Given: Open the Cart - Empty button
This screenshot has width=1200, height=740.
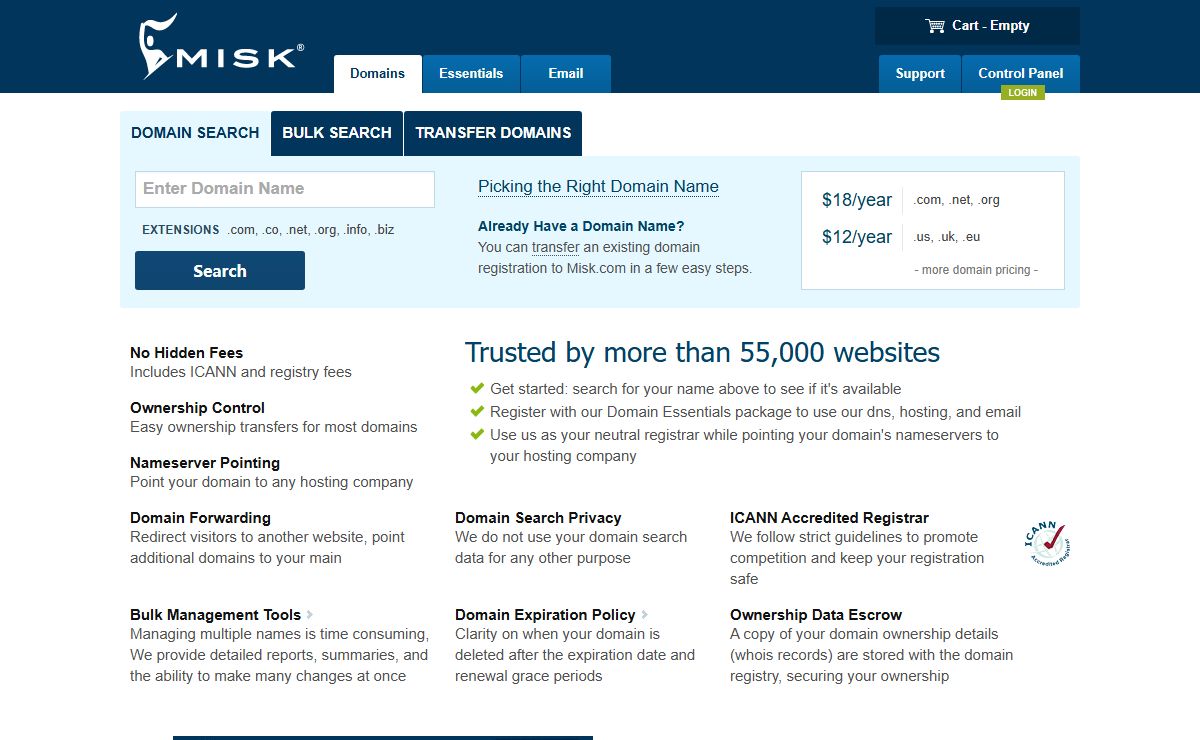Looking at the screenshot, I should 977,26.
